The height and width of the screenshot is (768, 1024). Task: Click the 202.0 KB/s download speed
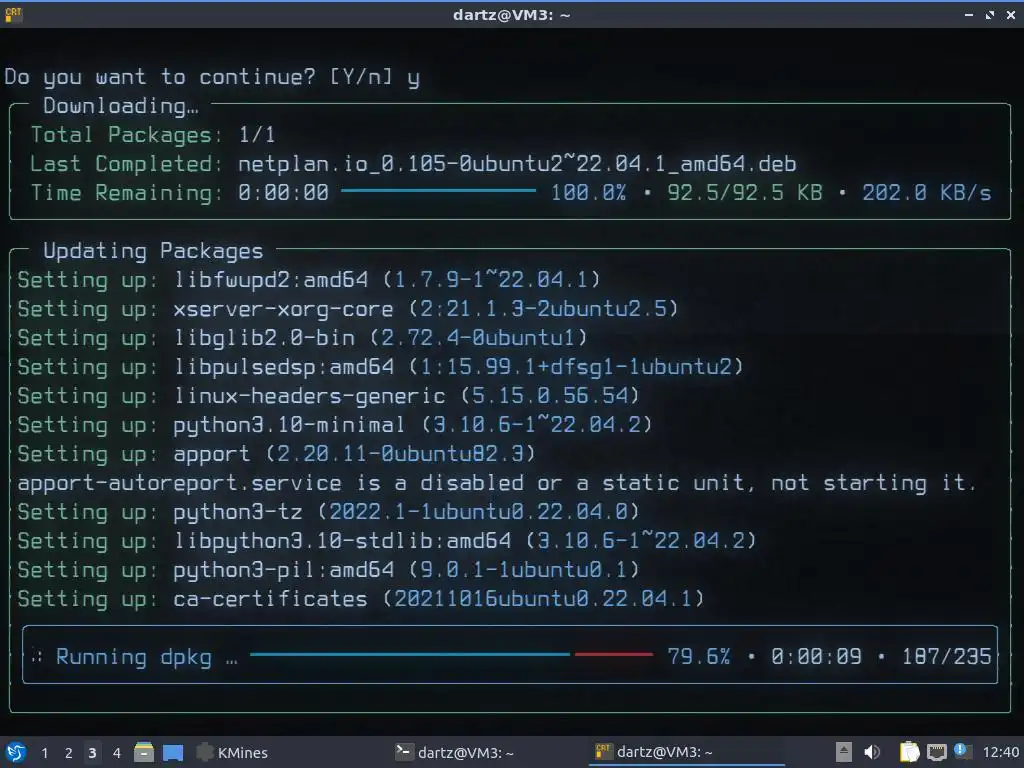click(927, 193)
